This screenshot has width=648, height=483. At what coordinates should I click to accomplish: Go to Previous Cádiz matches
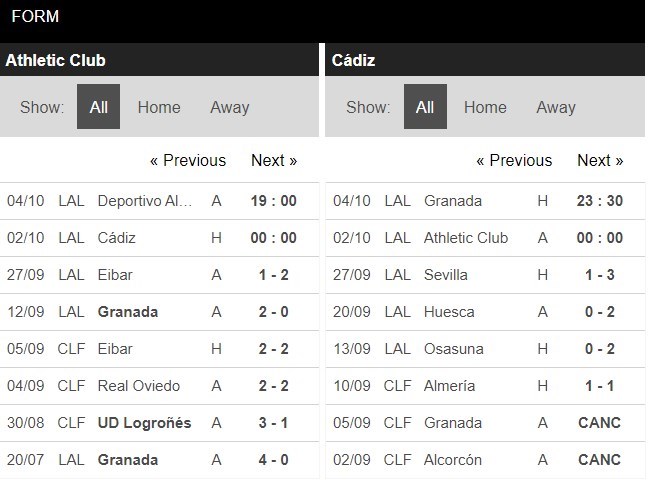[514, 160]
